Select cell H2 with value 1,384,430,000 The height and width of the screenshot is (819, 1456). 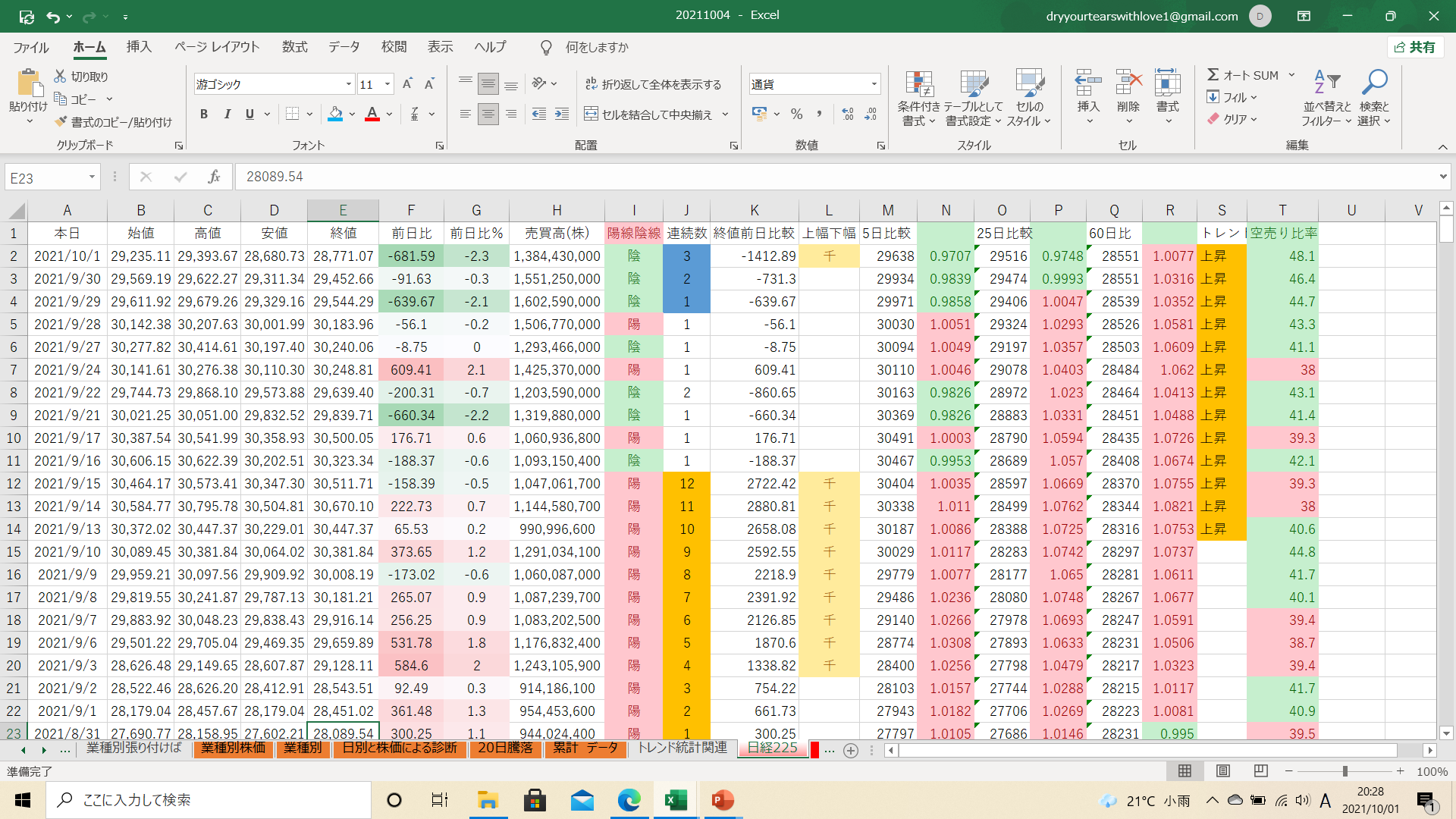coord(557,256)
